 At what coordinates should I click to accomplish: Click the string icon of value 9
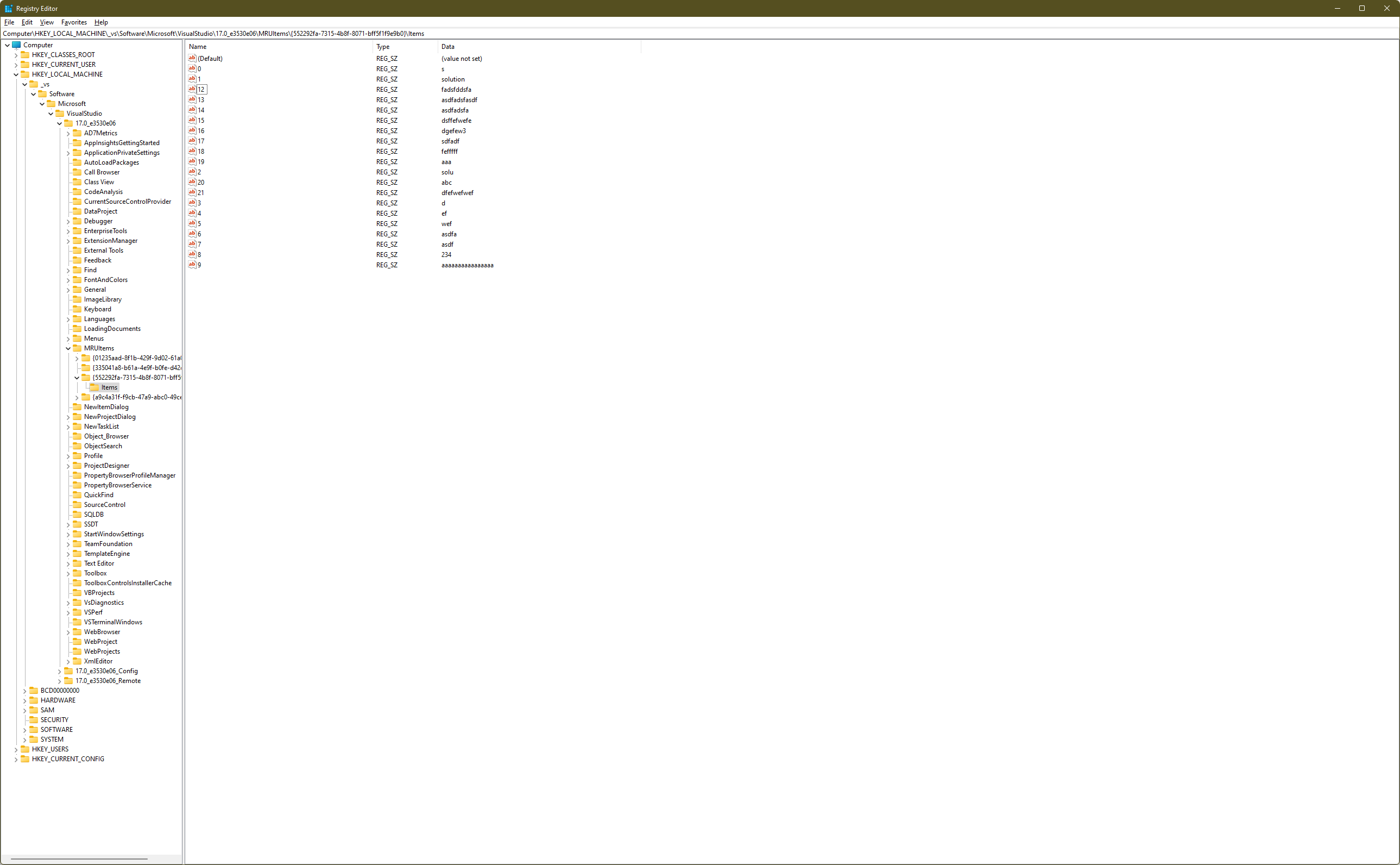(192, 265)
